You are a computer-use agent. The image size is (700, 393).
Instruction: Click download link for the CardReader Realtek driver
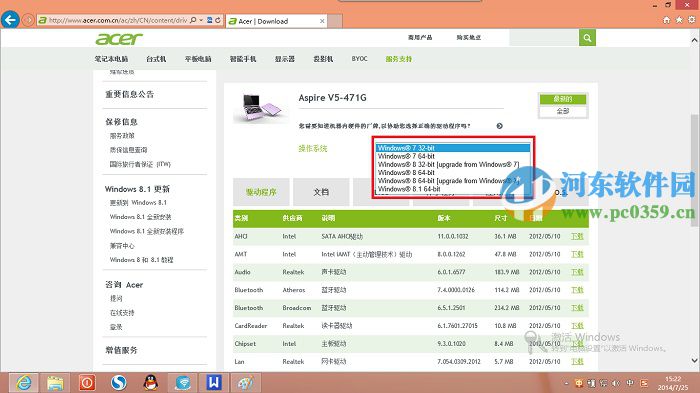tap(577, 326)
